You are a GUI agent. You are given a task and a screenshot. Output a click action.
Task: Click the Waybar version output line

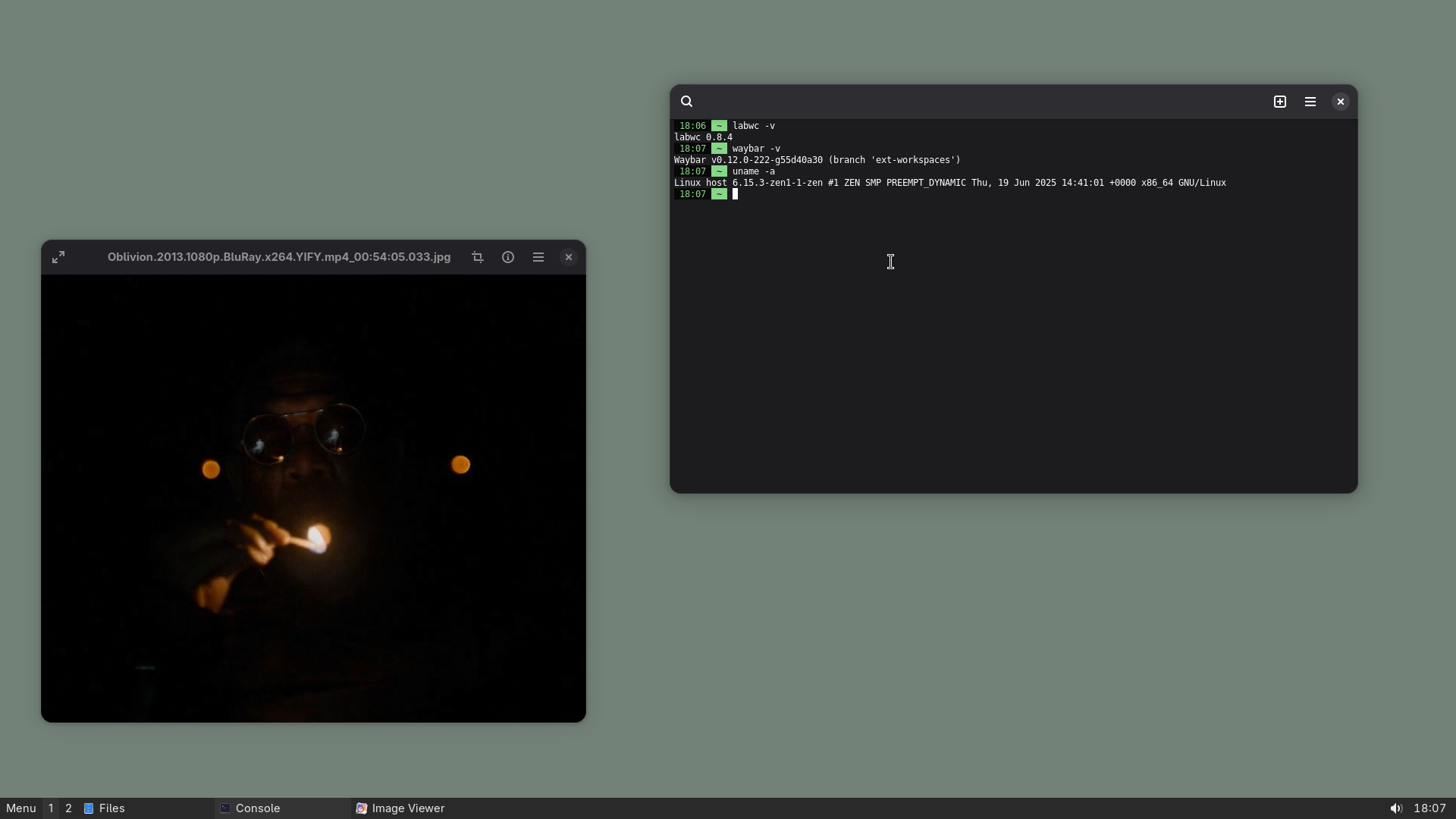[817, 160]
